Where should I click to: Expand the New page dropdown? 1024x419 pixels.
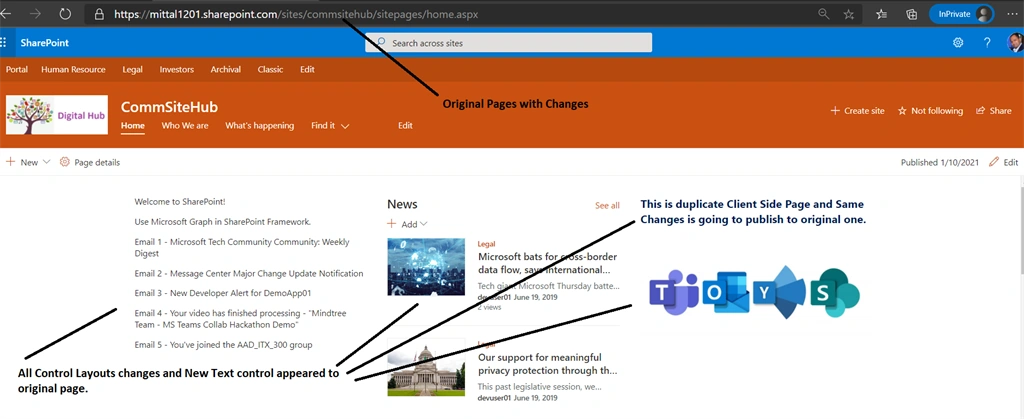coord(28,163)
